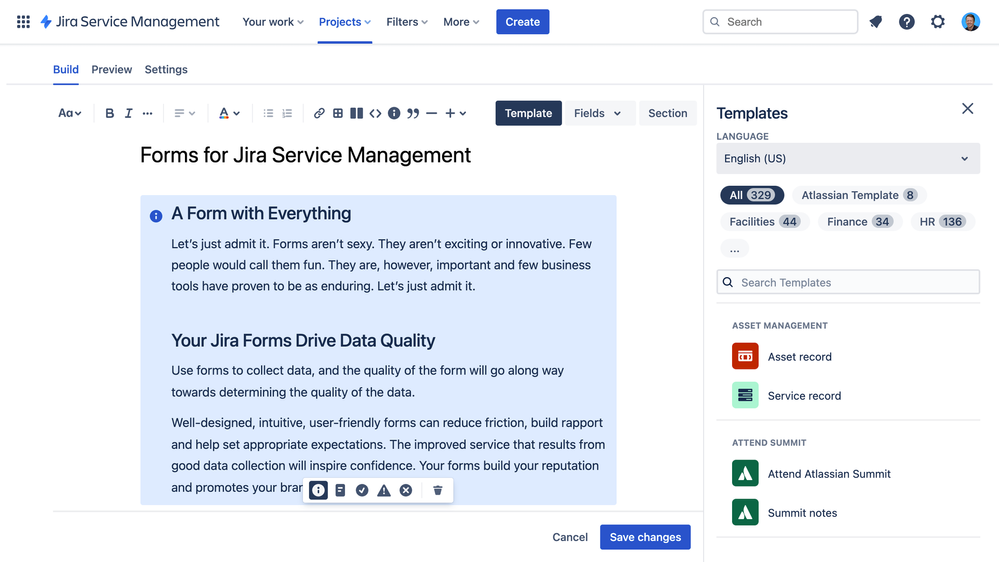Image resolution: width=999 pixels, height=562 pixels.
Task: Select the success checkmark panel type
Action: click(x=362, y=490)
